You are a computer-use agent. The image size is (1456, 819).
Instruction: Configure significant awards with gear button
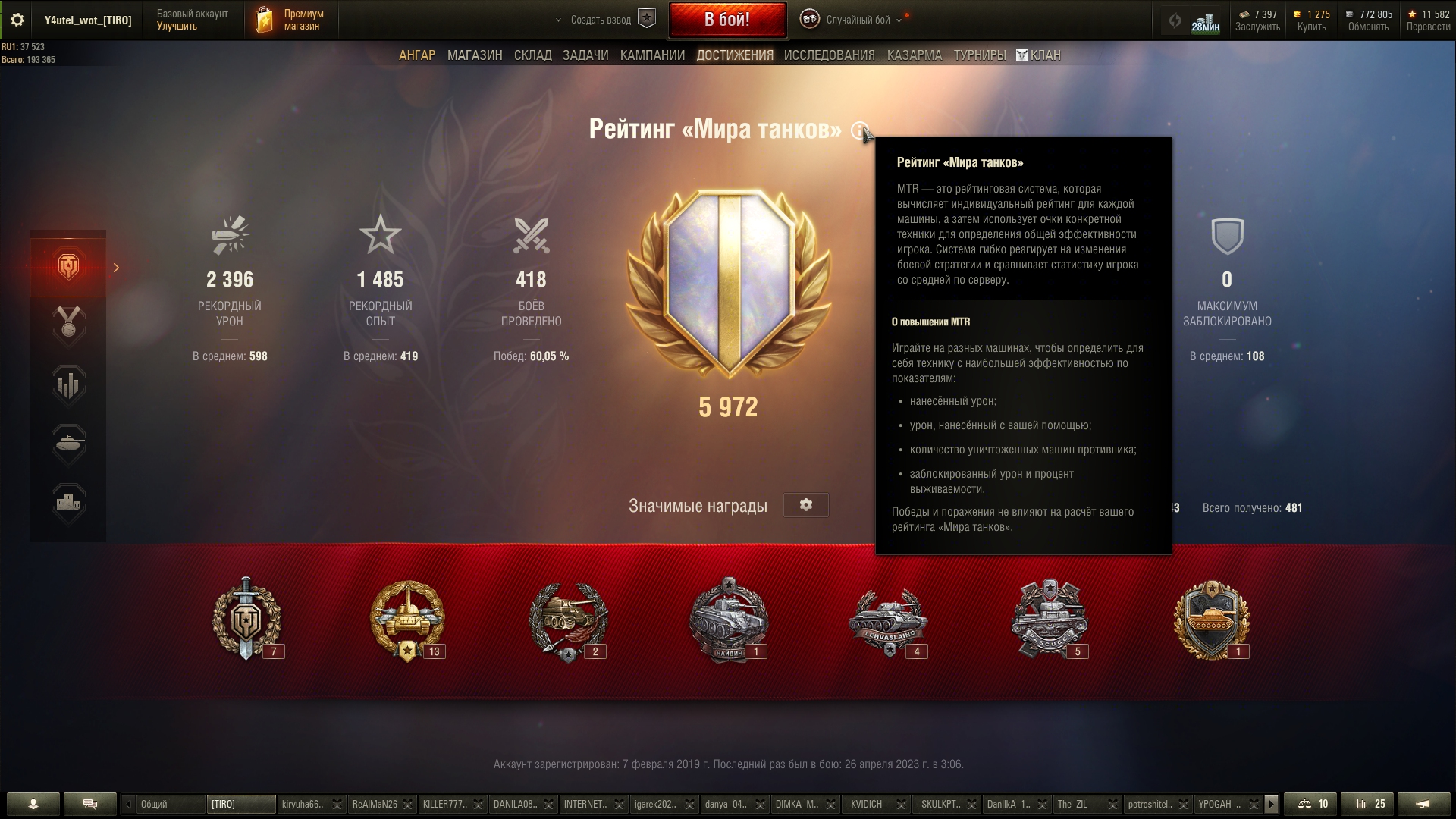click(x=805, y=505)
